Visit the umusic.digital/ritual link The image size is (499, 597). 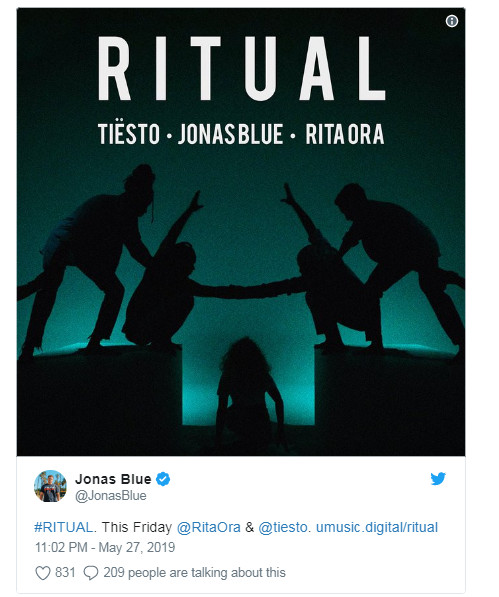(377, 527)
